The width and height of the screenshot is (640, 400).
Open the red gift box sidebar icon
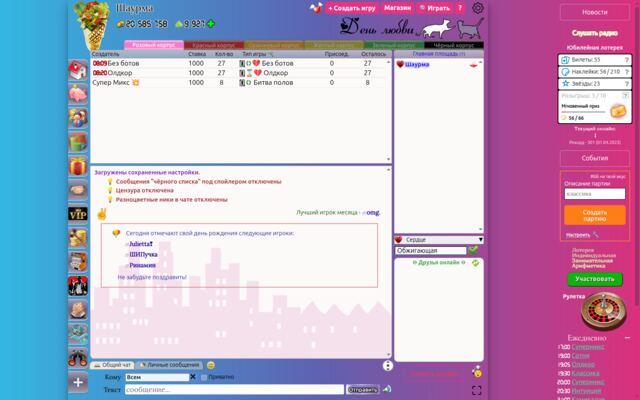(78, 166)
